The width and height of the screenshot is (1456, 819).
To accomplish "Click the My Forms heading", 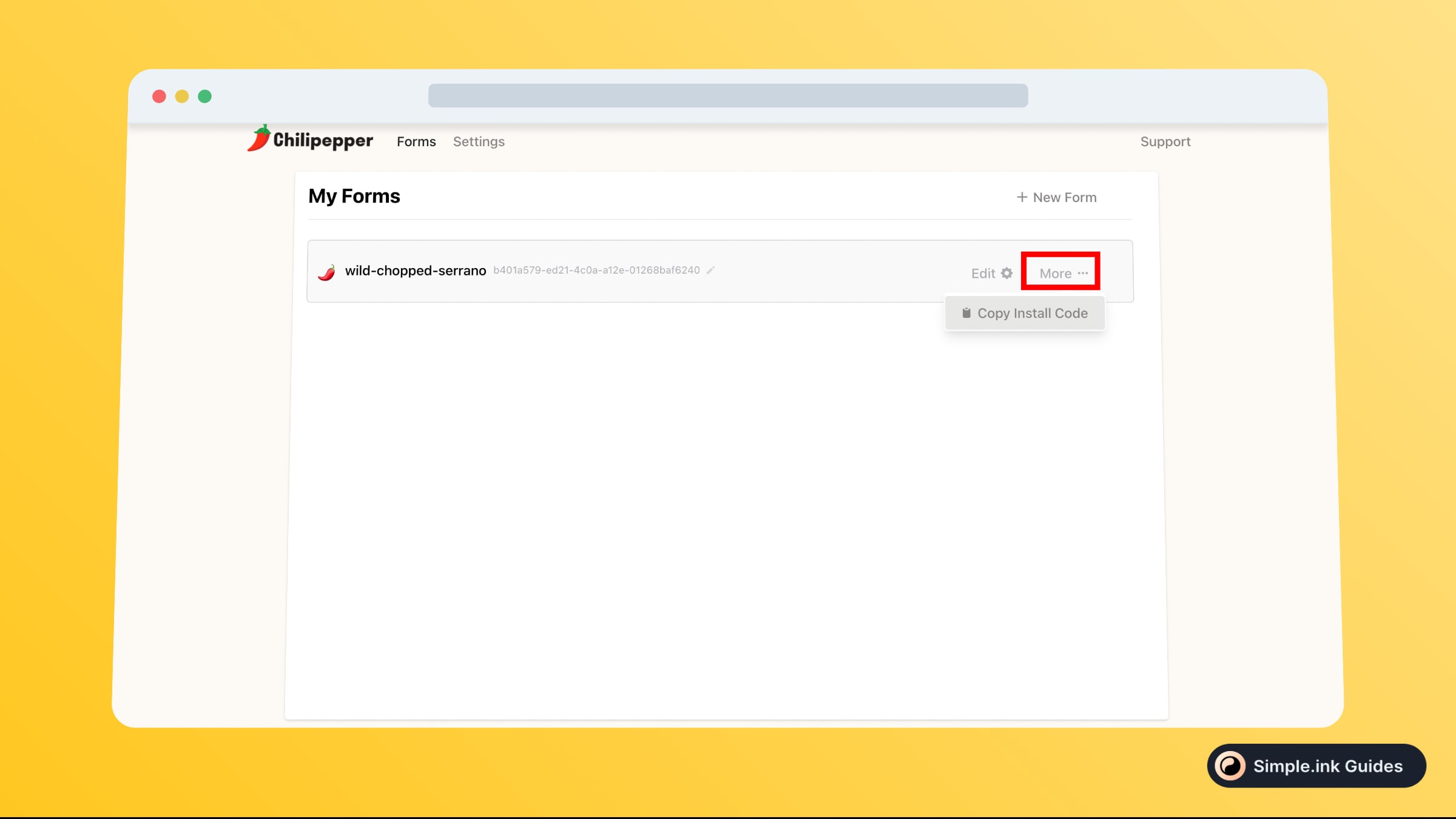I will [354, 195].
